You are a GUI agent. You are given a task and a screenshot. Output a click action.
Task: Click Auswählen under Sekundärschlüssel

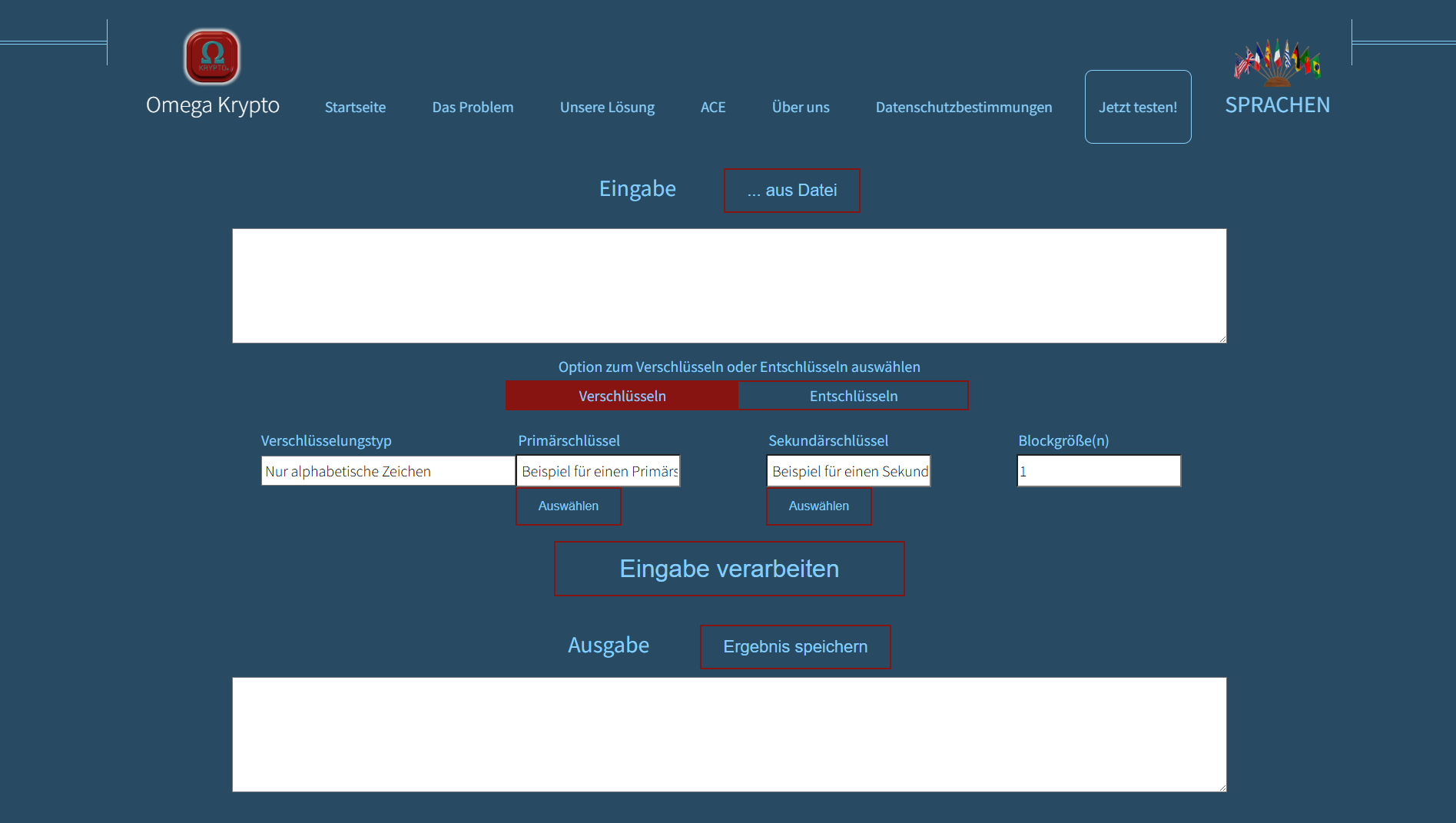818,506
